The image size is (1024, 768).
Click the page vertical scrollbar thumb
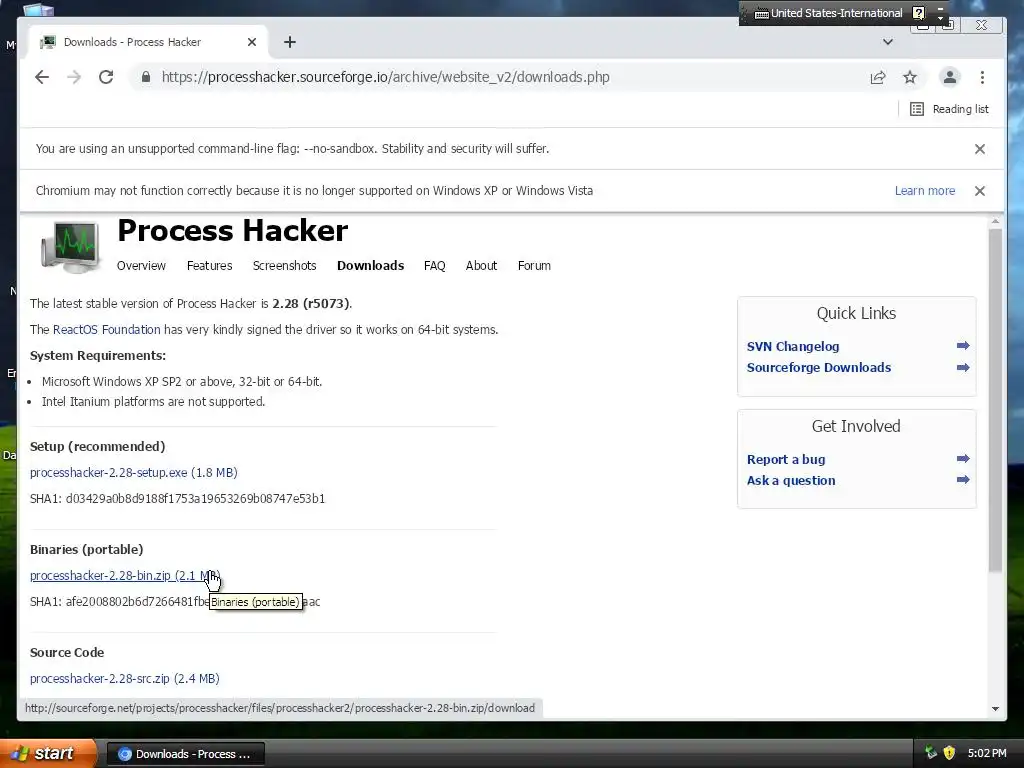click(x=995, y=400)
